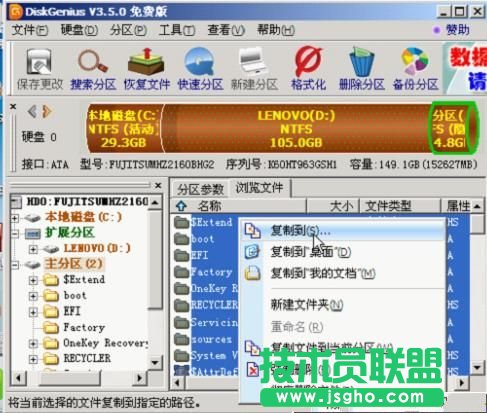Expand the LENOVO (D:) tree node
Screen dimensions: 487x413
pos(33,249)
